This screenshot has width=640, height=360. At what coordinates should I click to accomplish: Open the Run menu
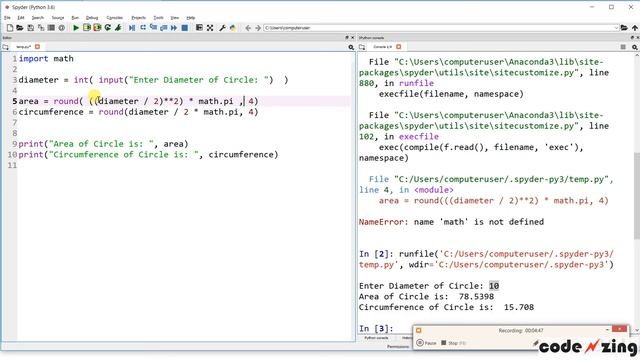[x=75, y=18]
